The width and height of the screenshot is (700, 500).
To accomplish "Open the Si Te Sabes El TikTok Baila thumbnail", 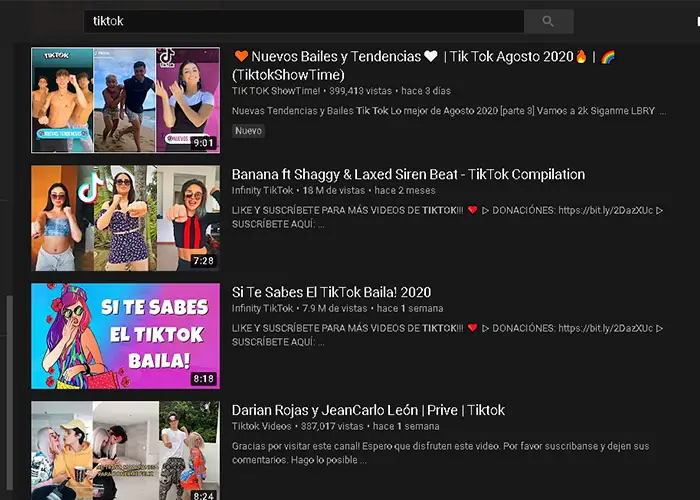I will click(x=125, y=336).
